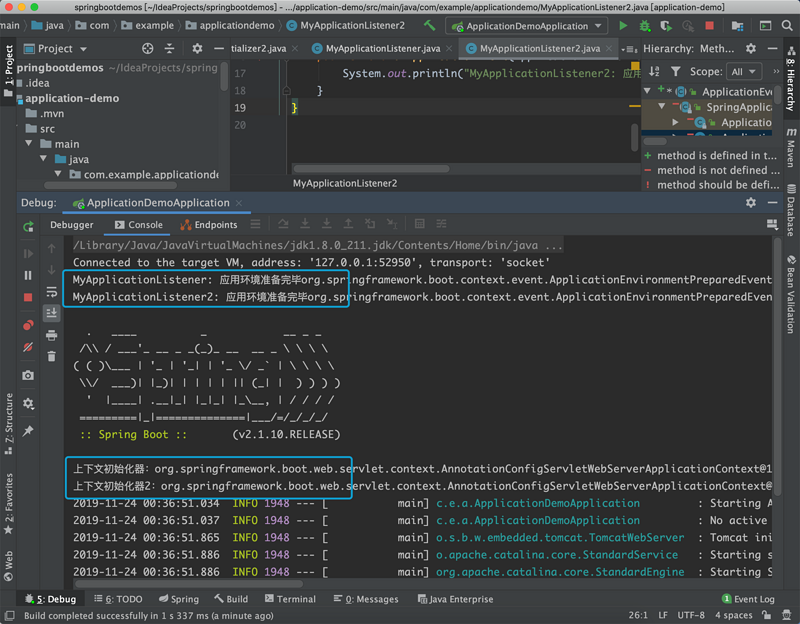Pin the debug tab
Screen dimensions: 800x624
[x=28, y=428]
